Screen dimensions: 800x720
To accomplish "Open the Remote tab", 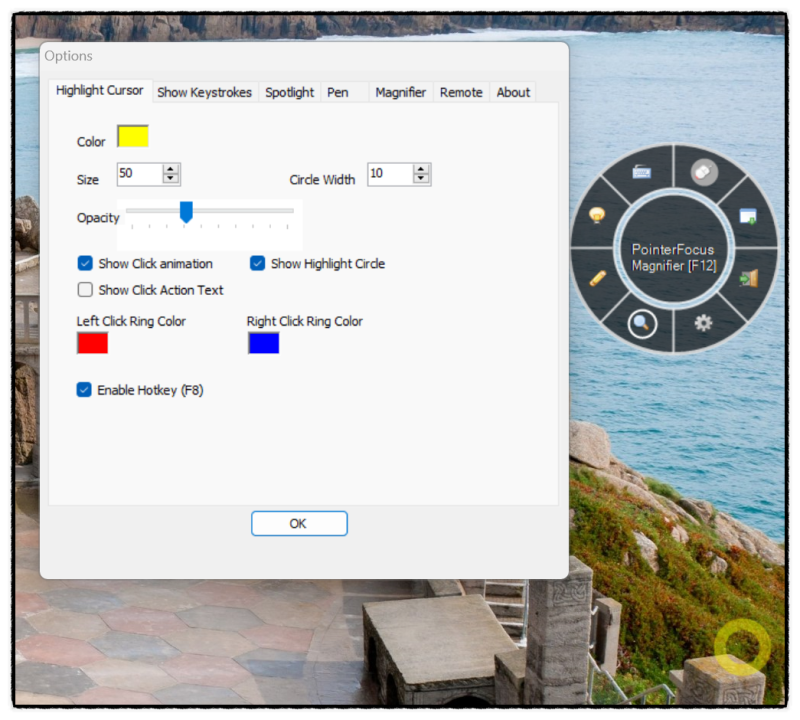I will 461,92.
